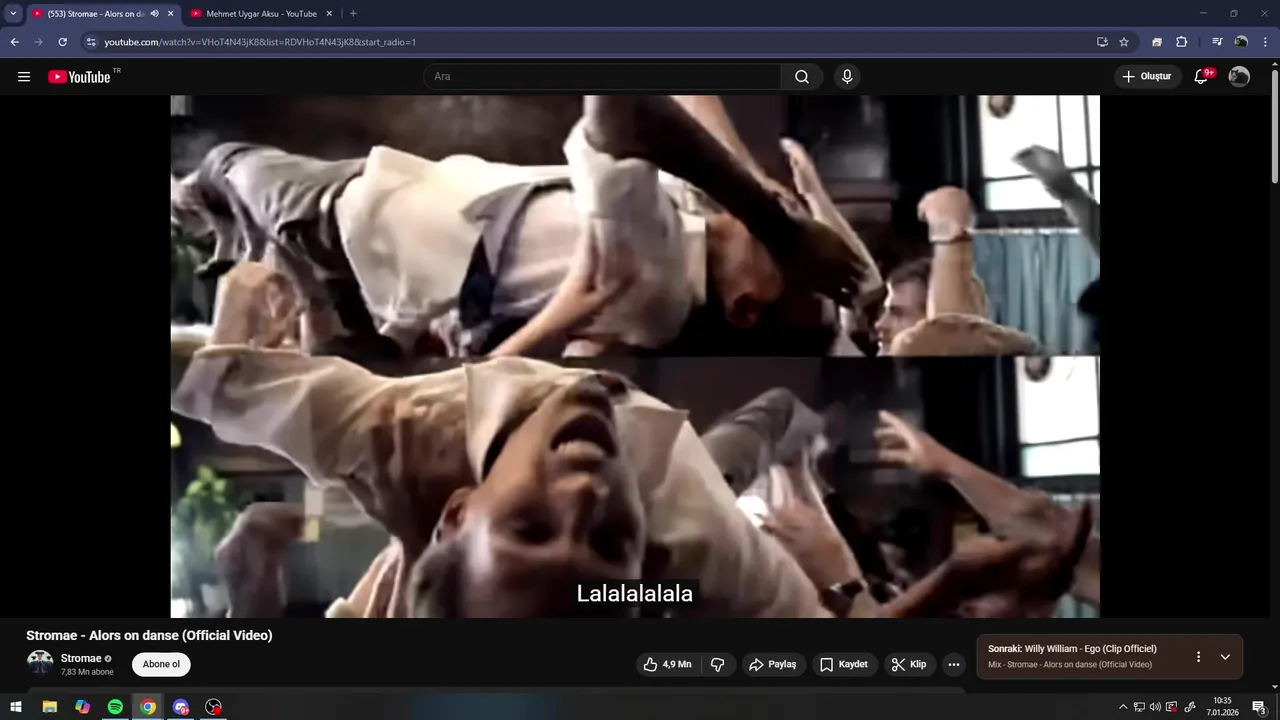Click the youtube.com address bar URL
Screen dimensions: 1280x720
click(x=260, y=42)
